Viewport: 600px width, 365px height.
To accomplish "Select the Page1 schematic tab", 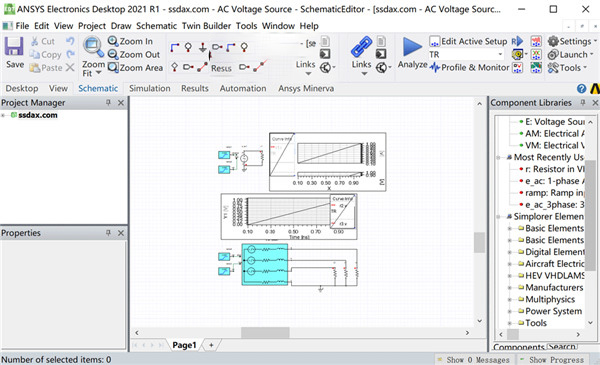I will [184, 345].
